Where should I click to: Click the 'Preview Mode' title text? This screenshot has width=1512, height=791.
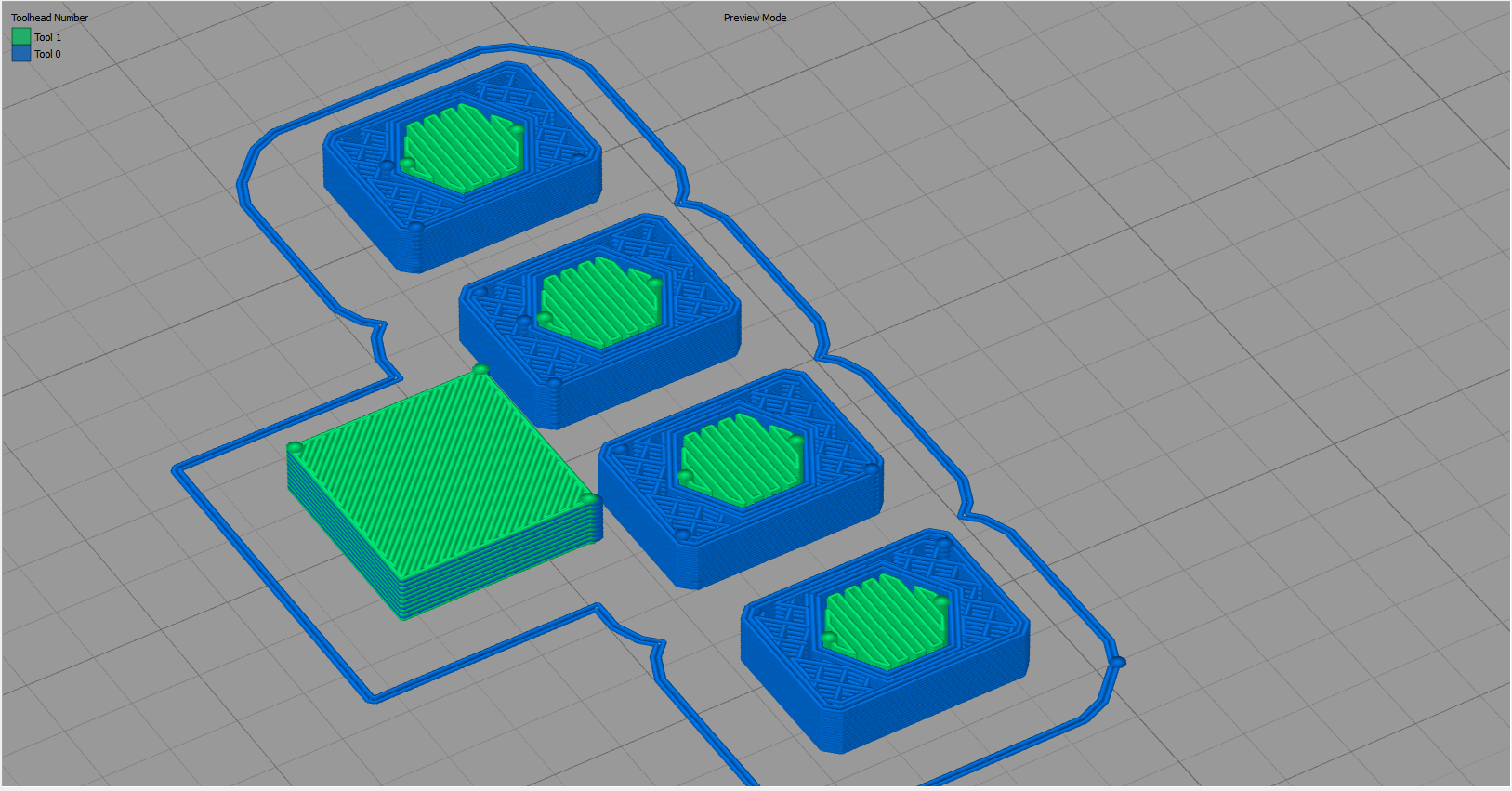tap(755, 18)
